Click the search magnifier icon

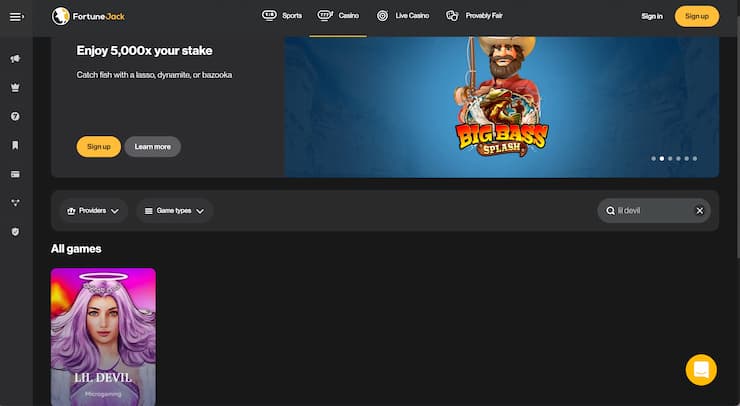click(610, 211)
